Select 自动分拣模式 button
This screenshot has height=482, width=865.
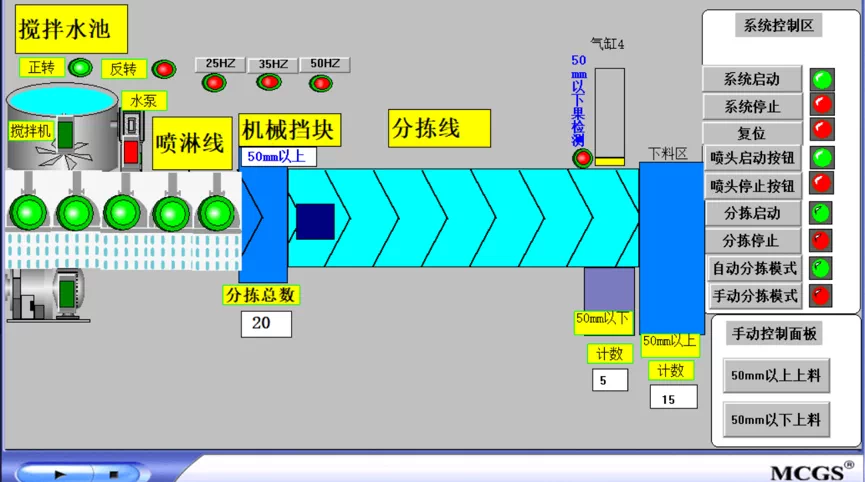(x=755, y=268)
